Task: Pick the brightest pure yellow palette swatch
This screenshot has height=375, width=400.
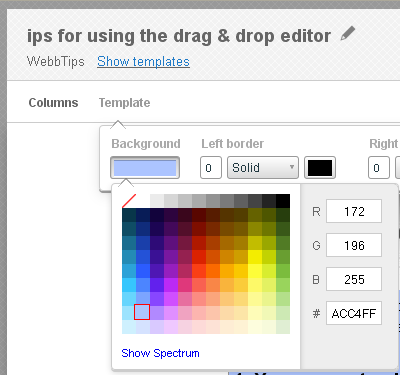Action: (255, 271)
